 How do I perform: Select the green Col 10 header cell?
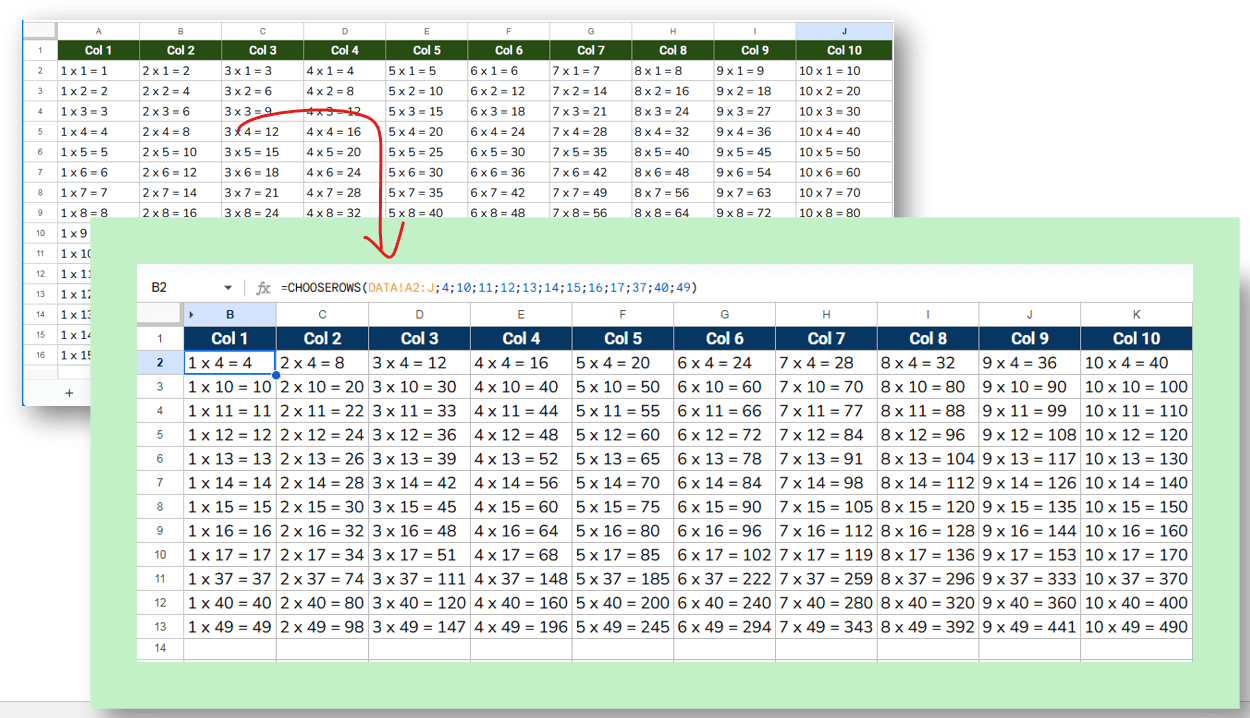click(x=843, y=50)
